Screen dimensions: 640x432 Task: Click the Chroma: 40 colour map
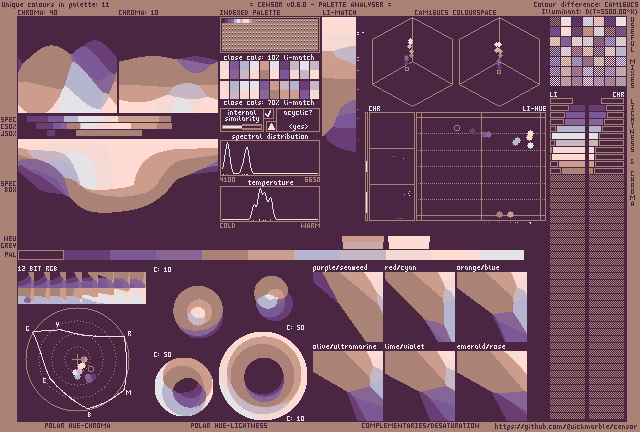[x=67, y=65]
